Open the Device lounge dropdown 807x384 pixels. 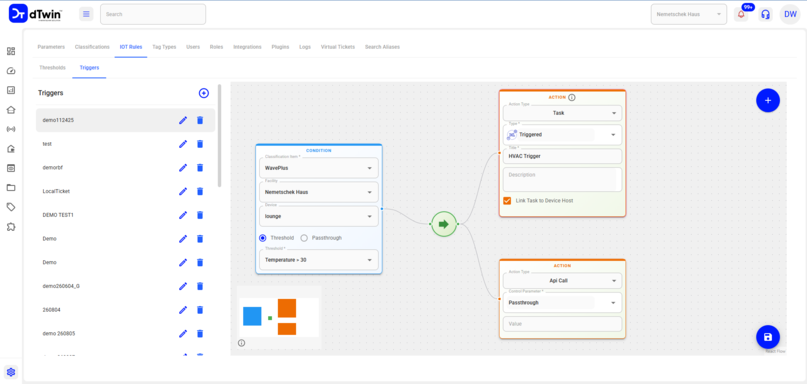[x=318, y=216]
